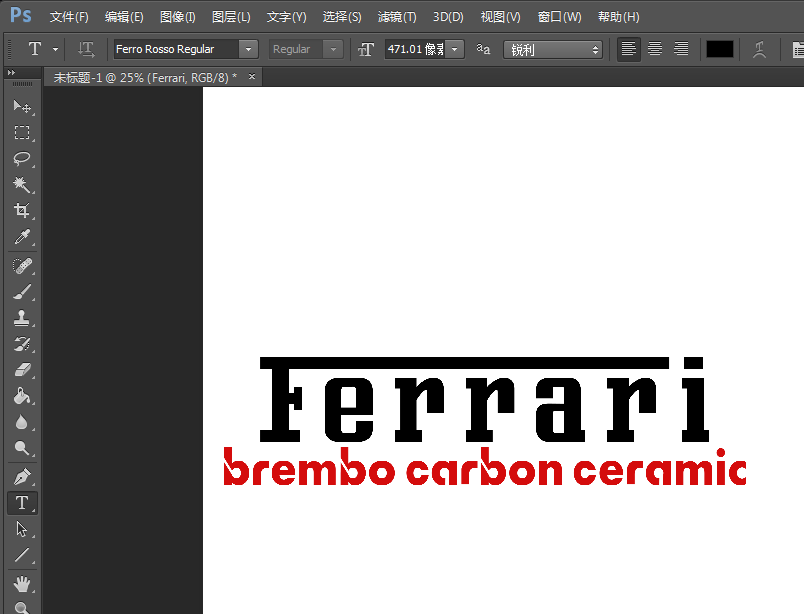
Task: Open the 文字(Y) menu
Action: pyautogui.click(x=286, y=17)
